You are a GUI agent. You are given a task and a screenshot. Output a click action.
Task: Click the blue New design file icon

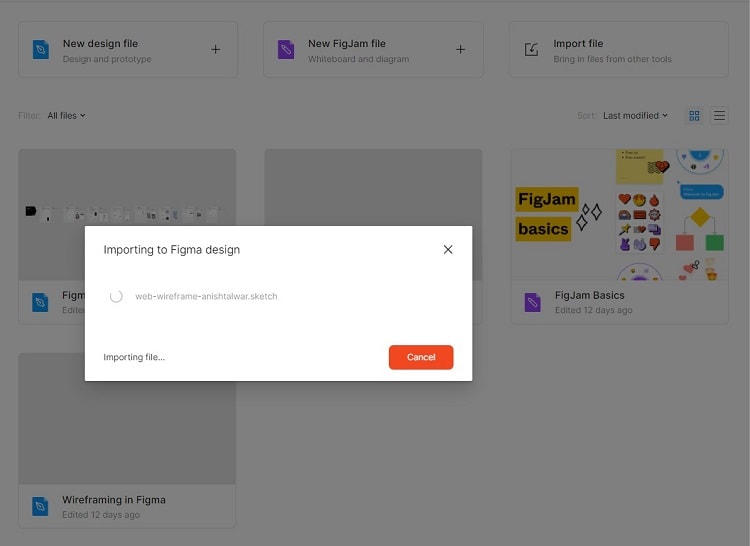click(41, 50)
